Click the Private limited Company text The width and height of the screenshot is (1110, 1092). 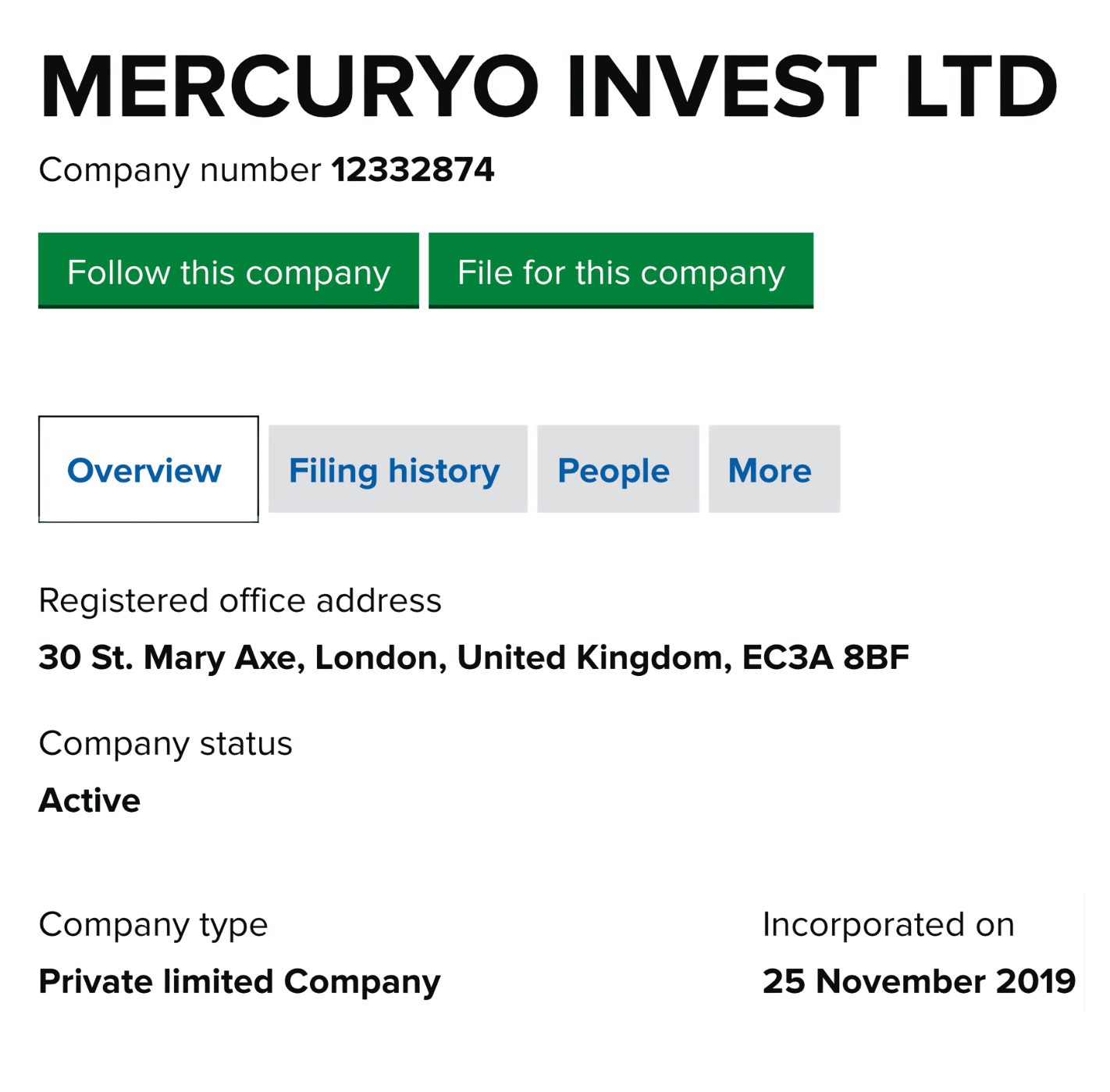pos(240,982)
